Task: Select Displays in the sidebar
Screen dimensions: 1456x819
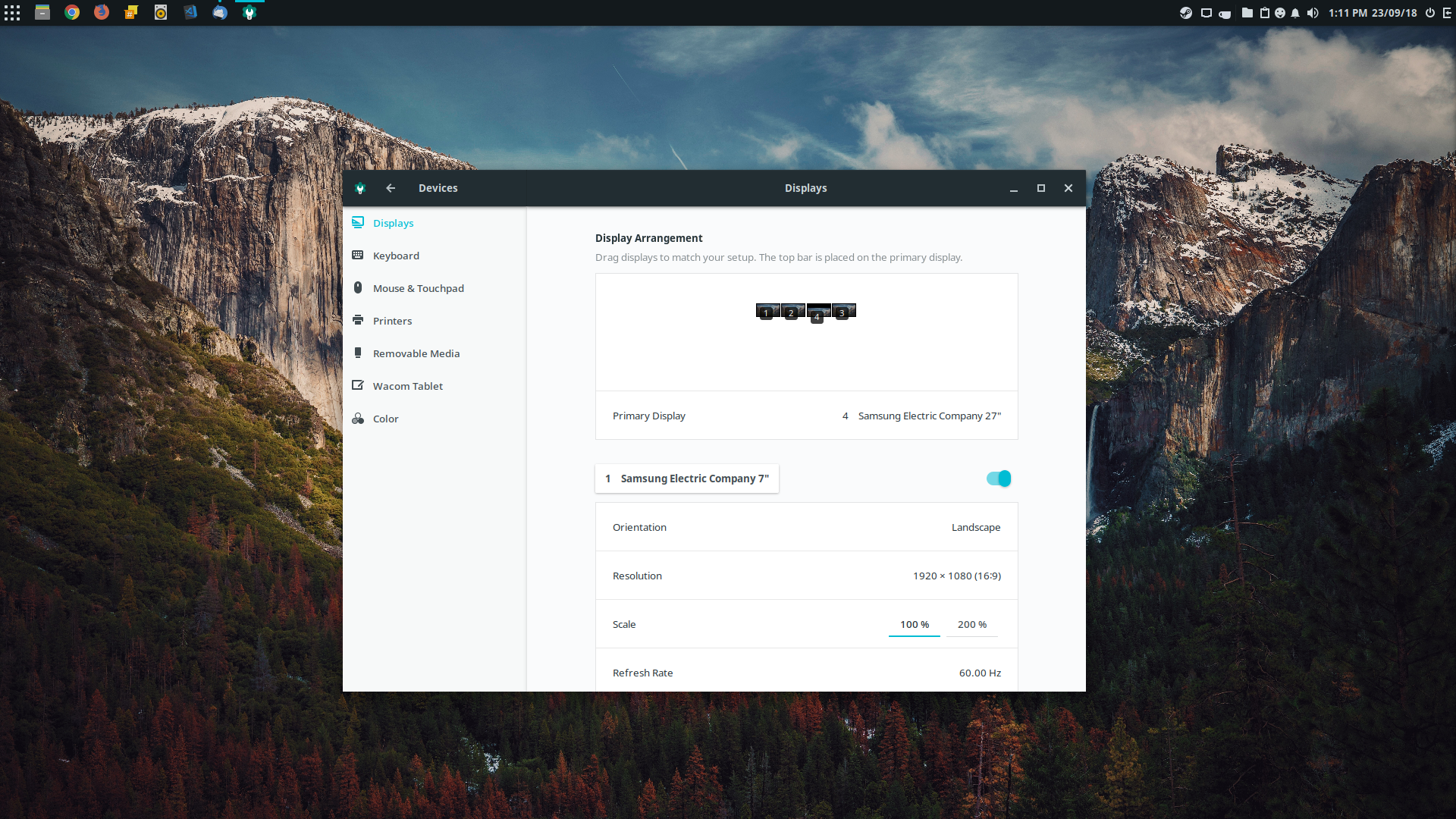Action: point(434,223)
